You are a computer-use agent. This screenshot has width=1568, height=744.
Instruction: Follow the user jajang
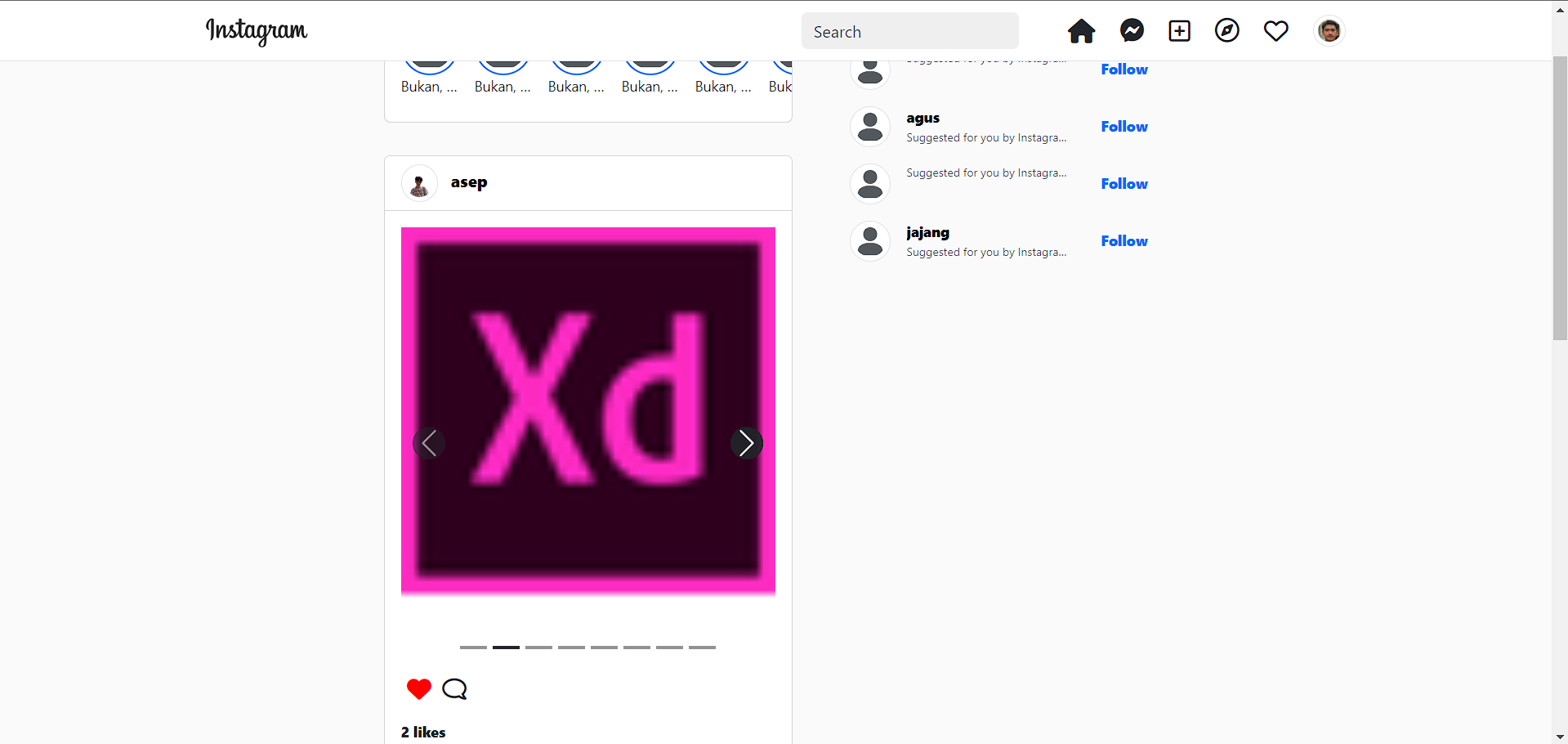point(1124,241)
